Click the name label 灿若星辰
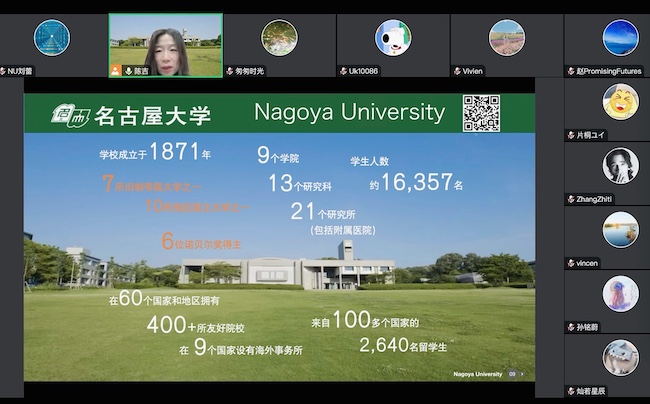Image resolution: width=650 pixels, height=404 pixels. 591,391
